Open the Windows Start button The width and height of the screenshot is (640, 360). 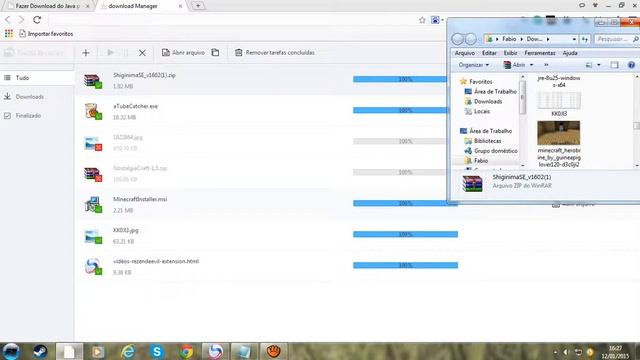[x=11, y=351]
